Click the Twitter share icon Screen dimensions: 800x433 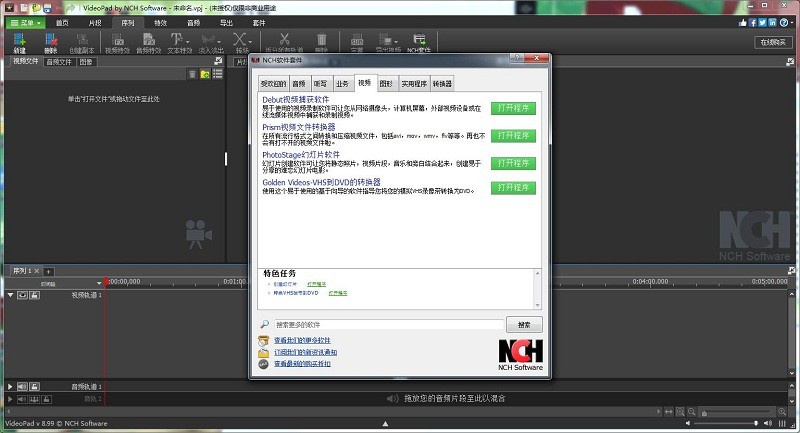[x=762, y=22]
